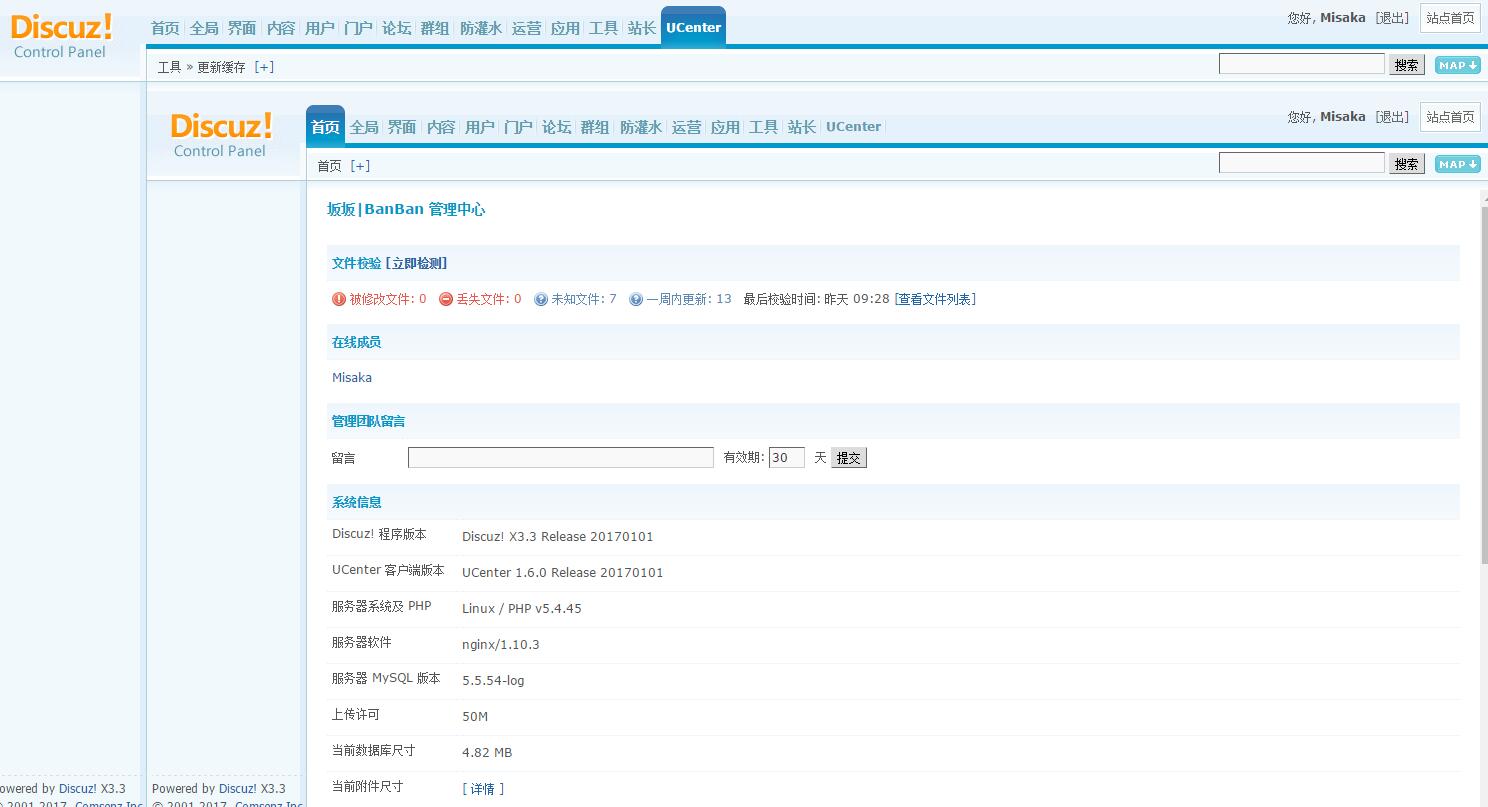Viewport: 1488px width, 807px height.
Task: Focus the 留言 message text field
Action: pyautogui.click(x=561, y=457)
